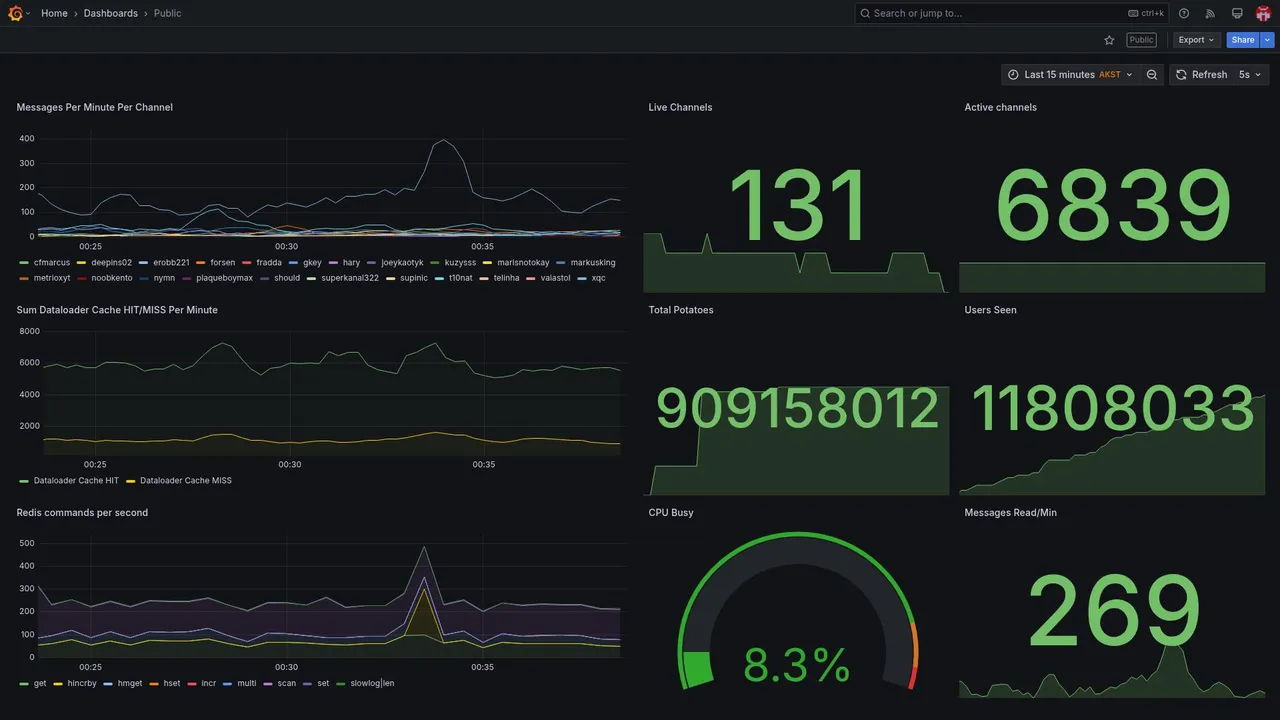Click the Grafana logo icon

[15, 13]
